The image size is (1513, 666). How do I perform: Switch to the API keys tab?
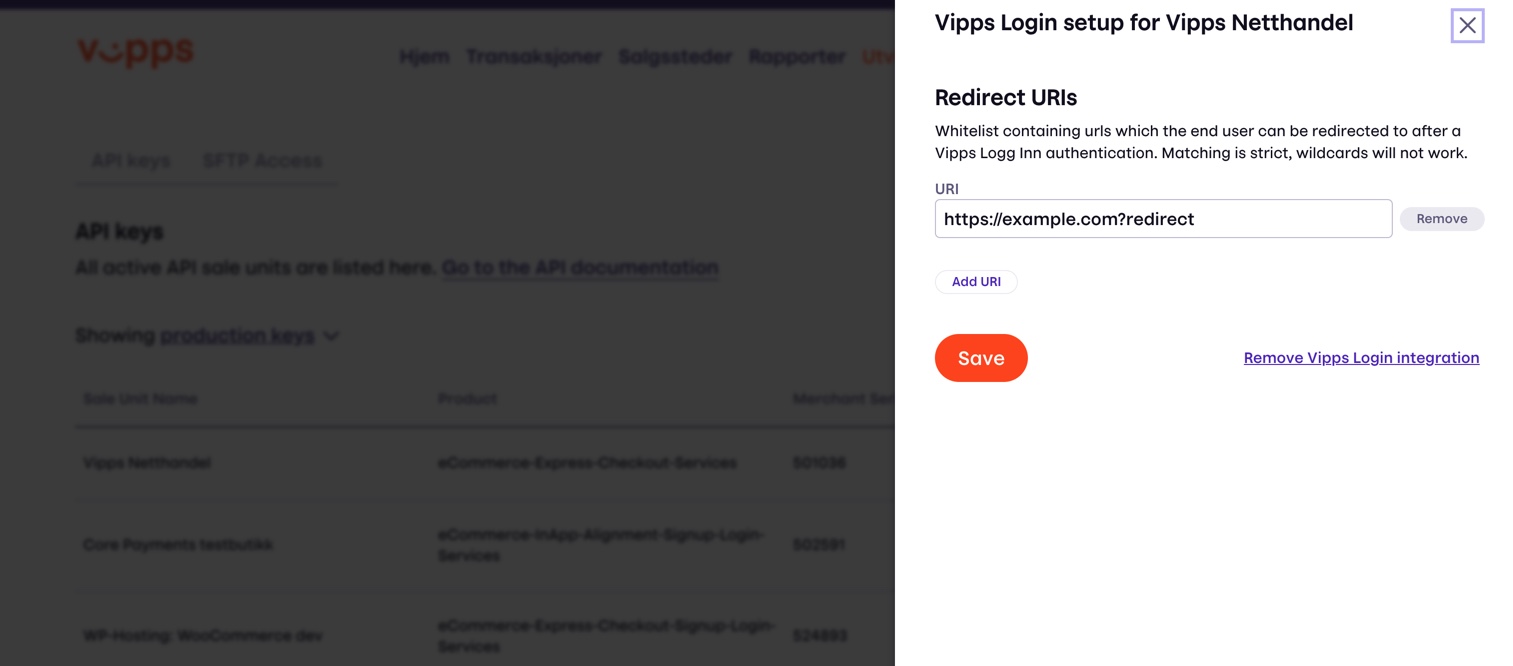[129, 160]
